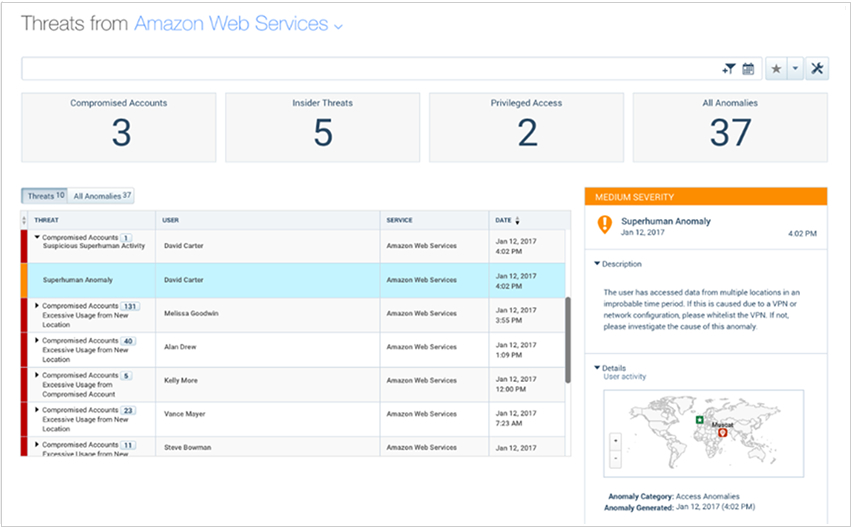Viewport: 852px width, 527px height.
Task: Open the calendar date picker icon
Action: point(748,69)
